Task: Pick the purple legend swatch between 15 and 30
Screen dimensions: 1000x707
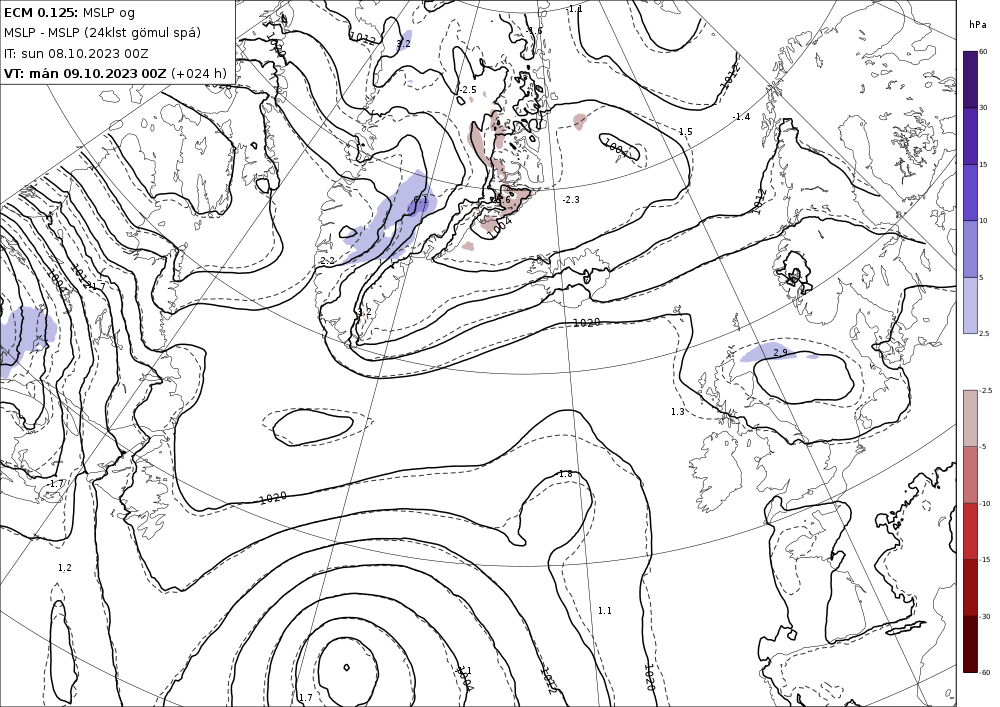Action: point(970,136)
